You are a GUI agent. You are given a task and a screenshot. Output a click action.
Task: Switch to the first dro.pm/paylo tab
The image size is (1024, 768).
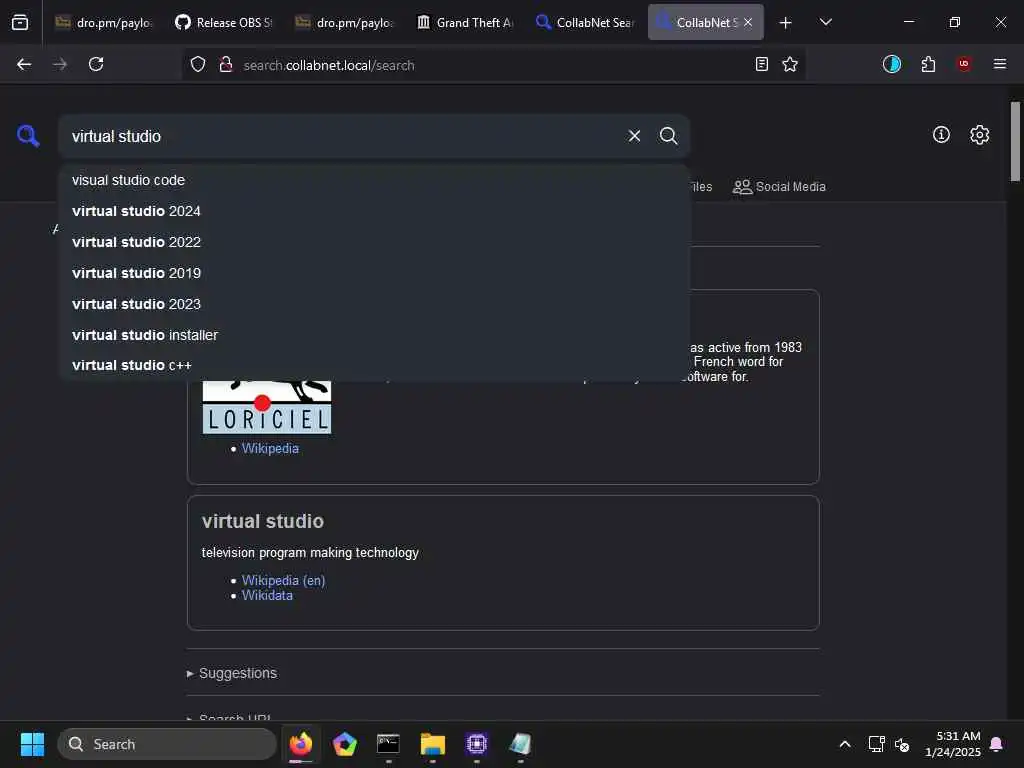click(104, 22)
